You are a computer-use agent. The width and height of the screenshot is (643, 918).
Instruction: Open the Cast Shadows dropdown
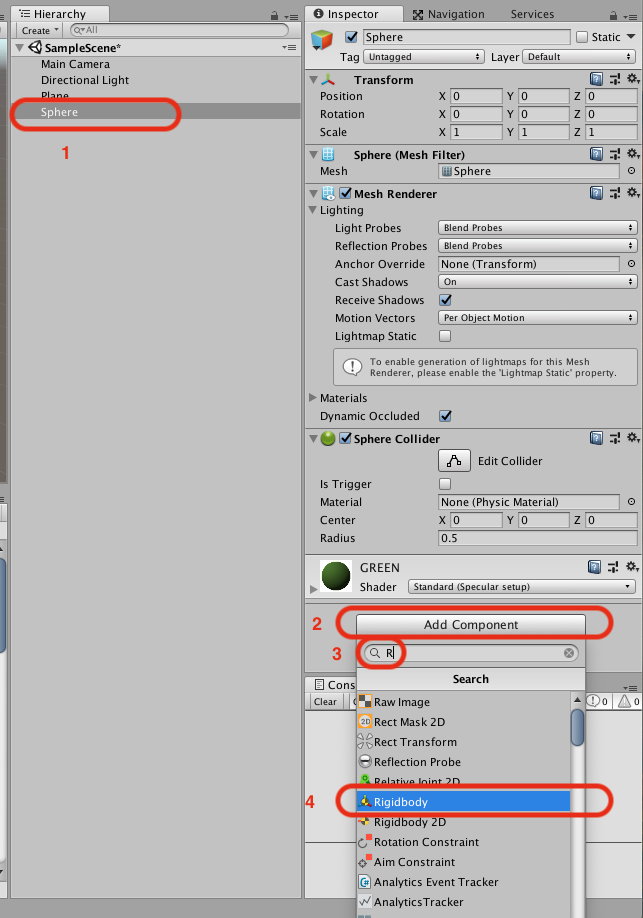(x=537, y=282)
